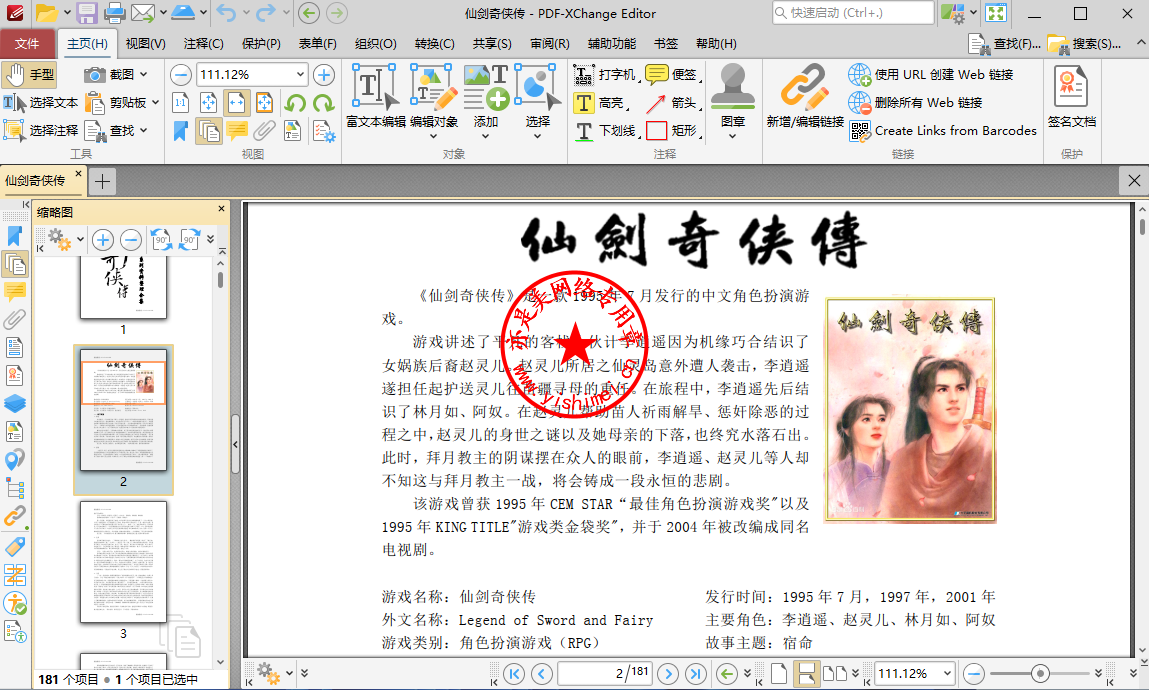Select the Hand (手型) tool

[29, 75]
